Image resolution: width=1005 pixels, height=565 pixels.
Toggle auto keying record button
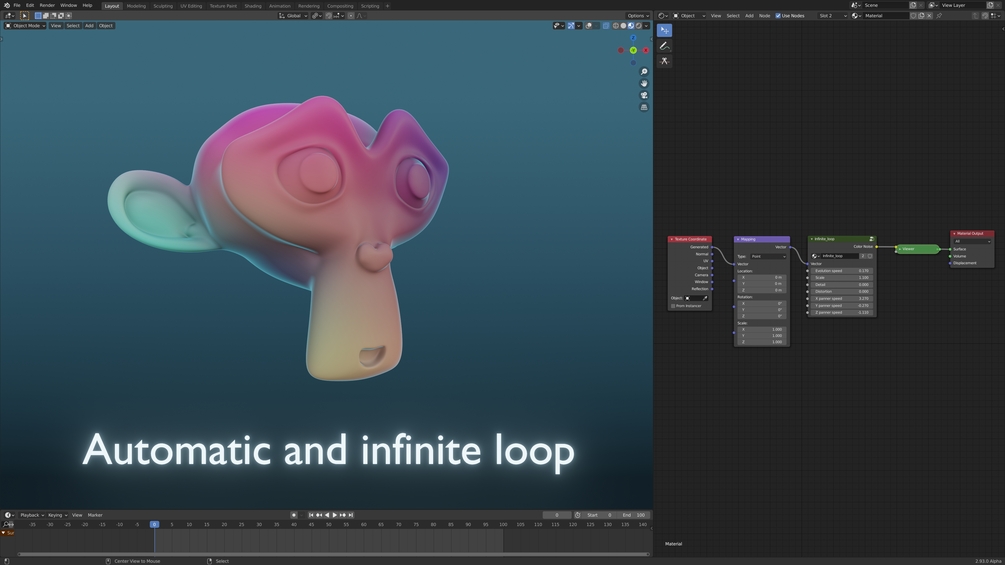click(294, 515)
